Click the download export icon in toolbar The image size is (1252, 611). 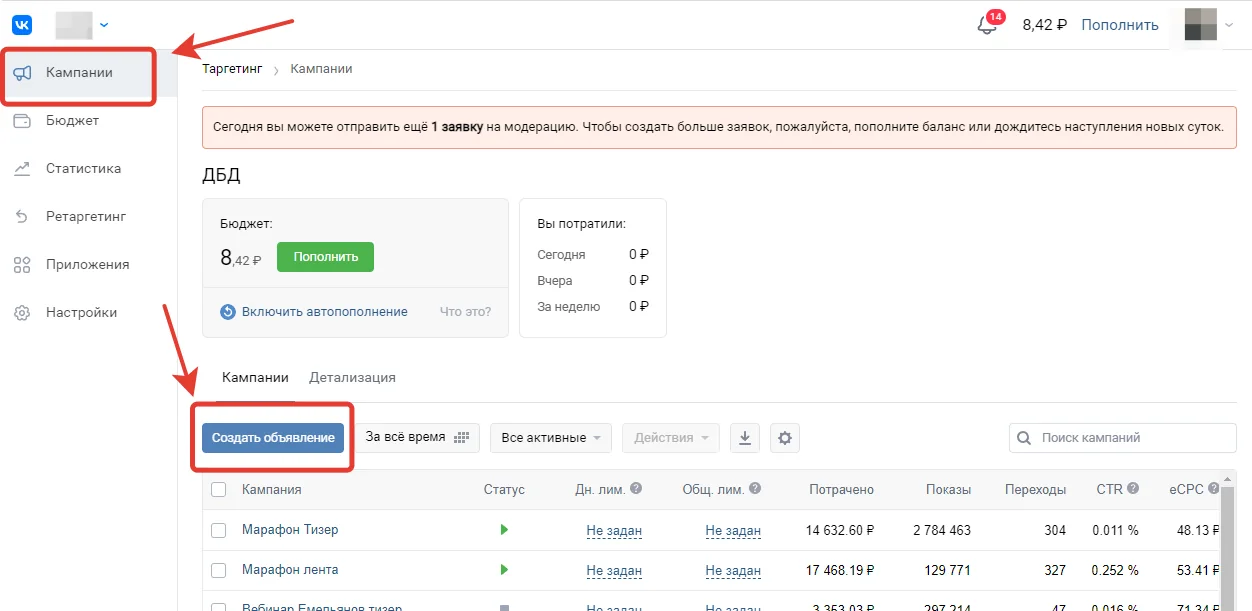(745, 438)
